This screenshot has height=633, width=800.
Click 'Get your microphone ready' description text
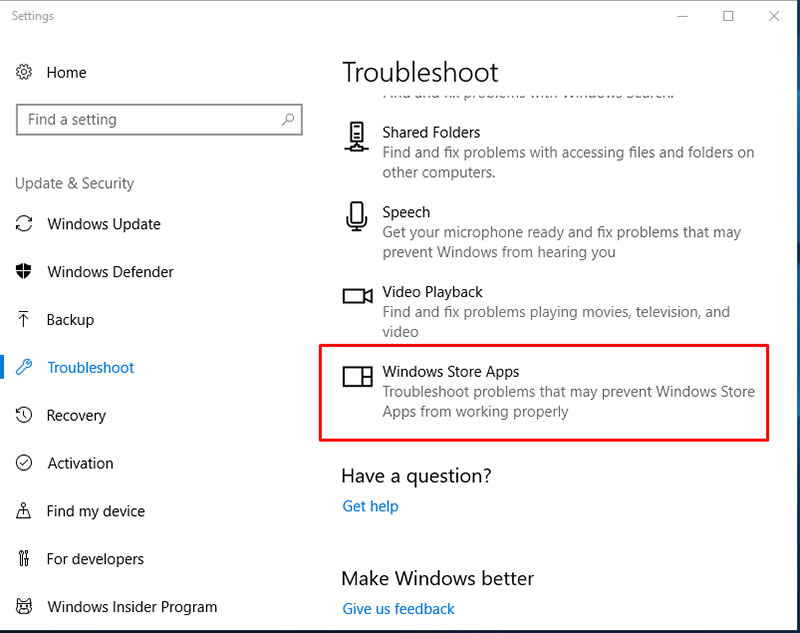point(562,242)
